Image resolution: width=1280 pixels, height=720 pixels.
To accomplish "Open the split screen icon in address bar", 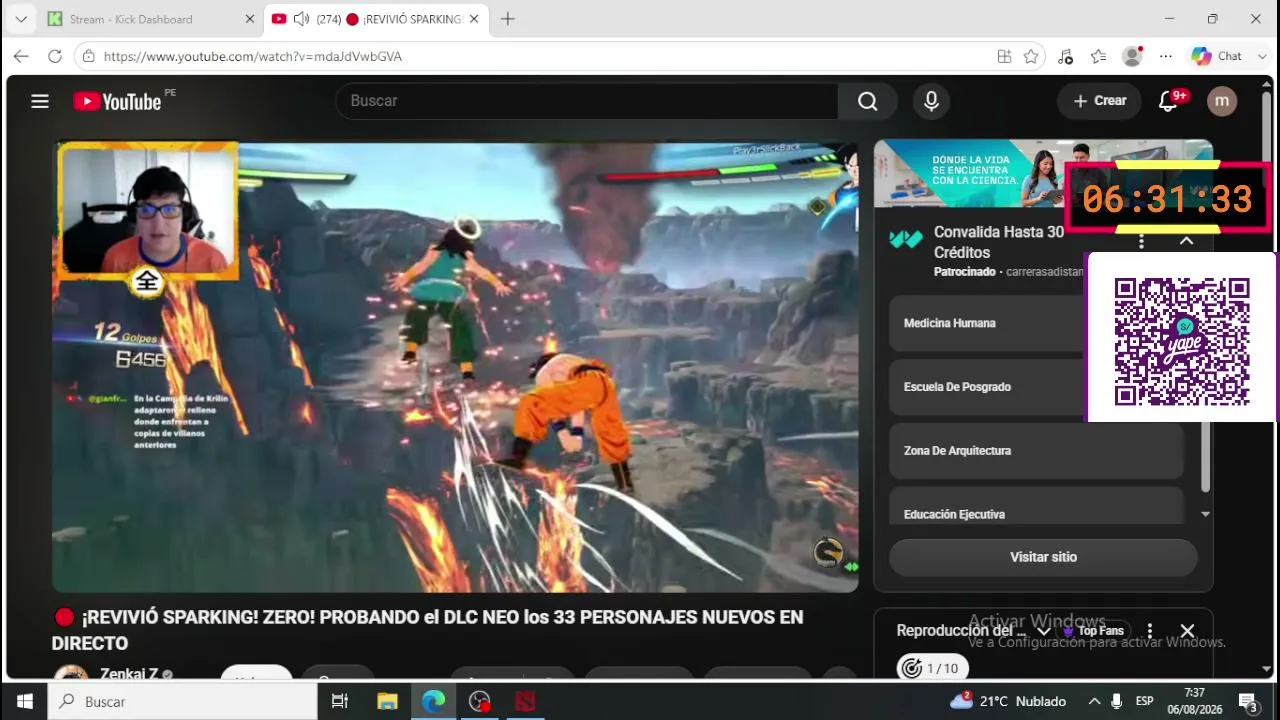I will click(x=1004, y=57).
